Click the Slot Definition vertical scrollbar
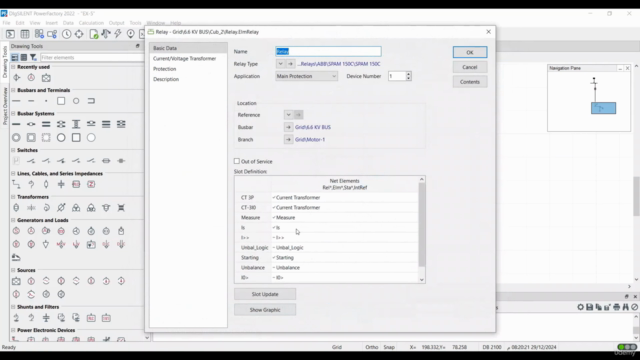 click(422, 230)
